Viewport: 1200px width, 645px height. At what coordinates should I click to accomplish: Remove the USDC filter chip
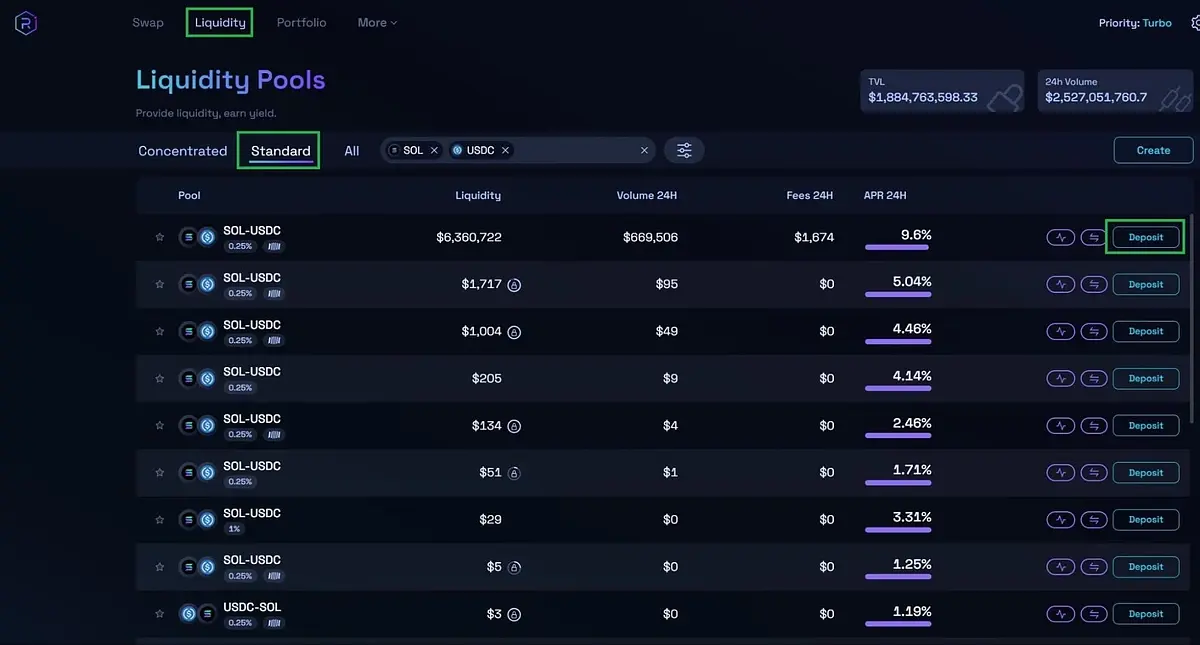505,150
